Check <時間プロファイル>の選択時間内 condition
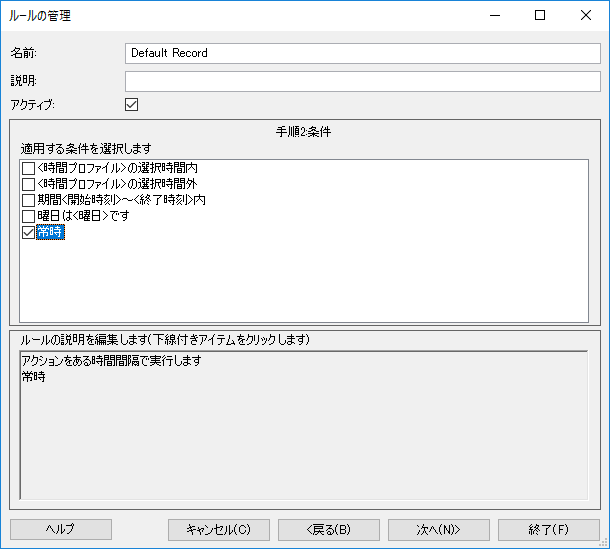The width and height of the screenshot is (610, 549). [x=28, y=168]
